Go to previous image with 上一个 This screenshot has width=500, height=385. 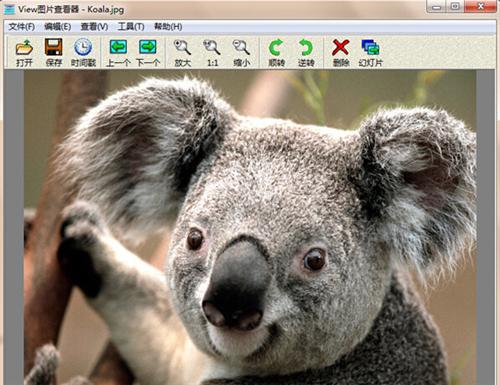pyautogui.click(x=118, y=52)
